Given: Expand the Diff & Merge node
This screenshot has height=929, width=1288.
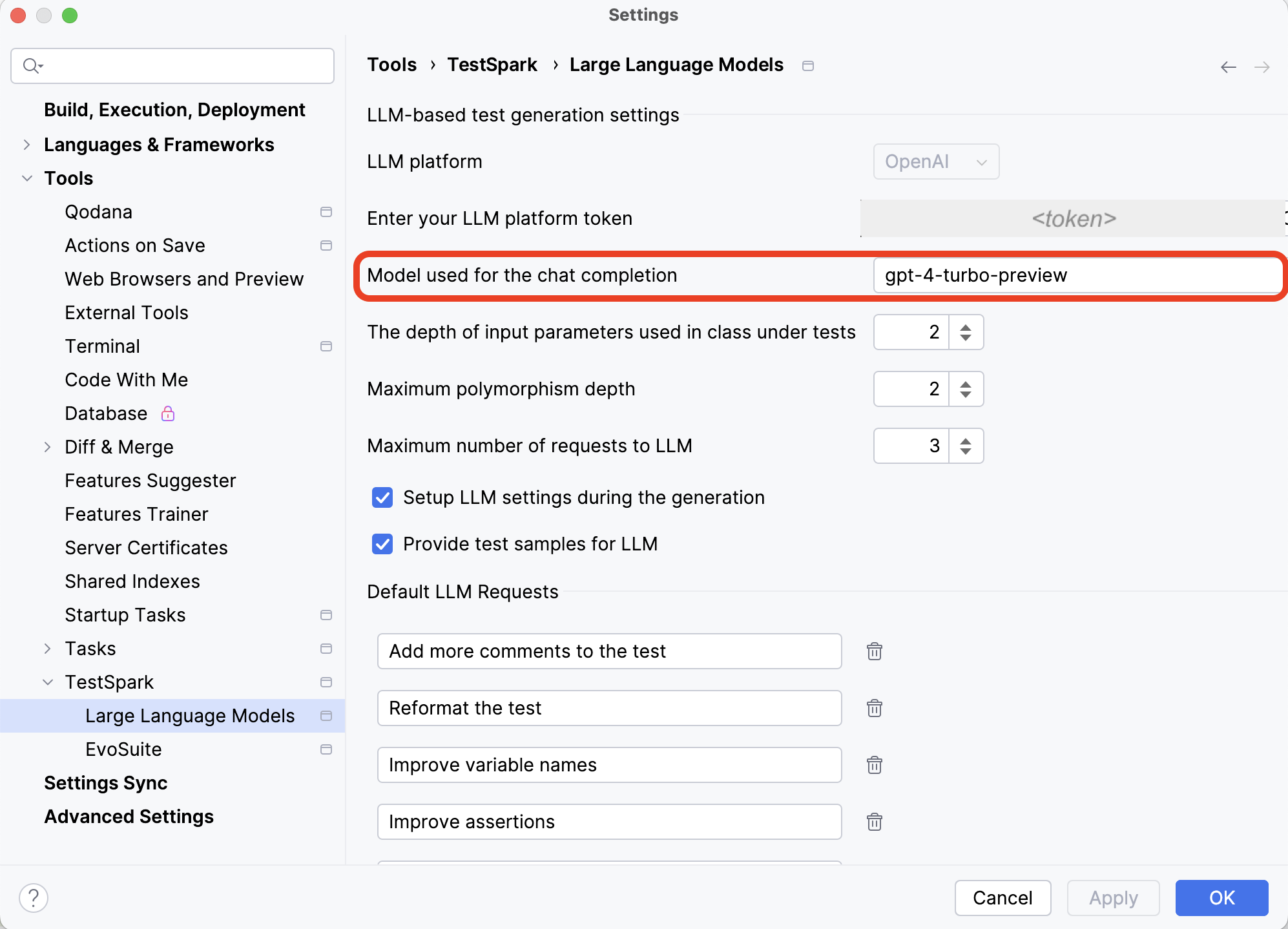Looking at the screenshot, I should (x=47, y=447).
